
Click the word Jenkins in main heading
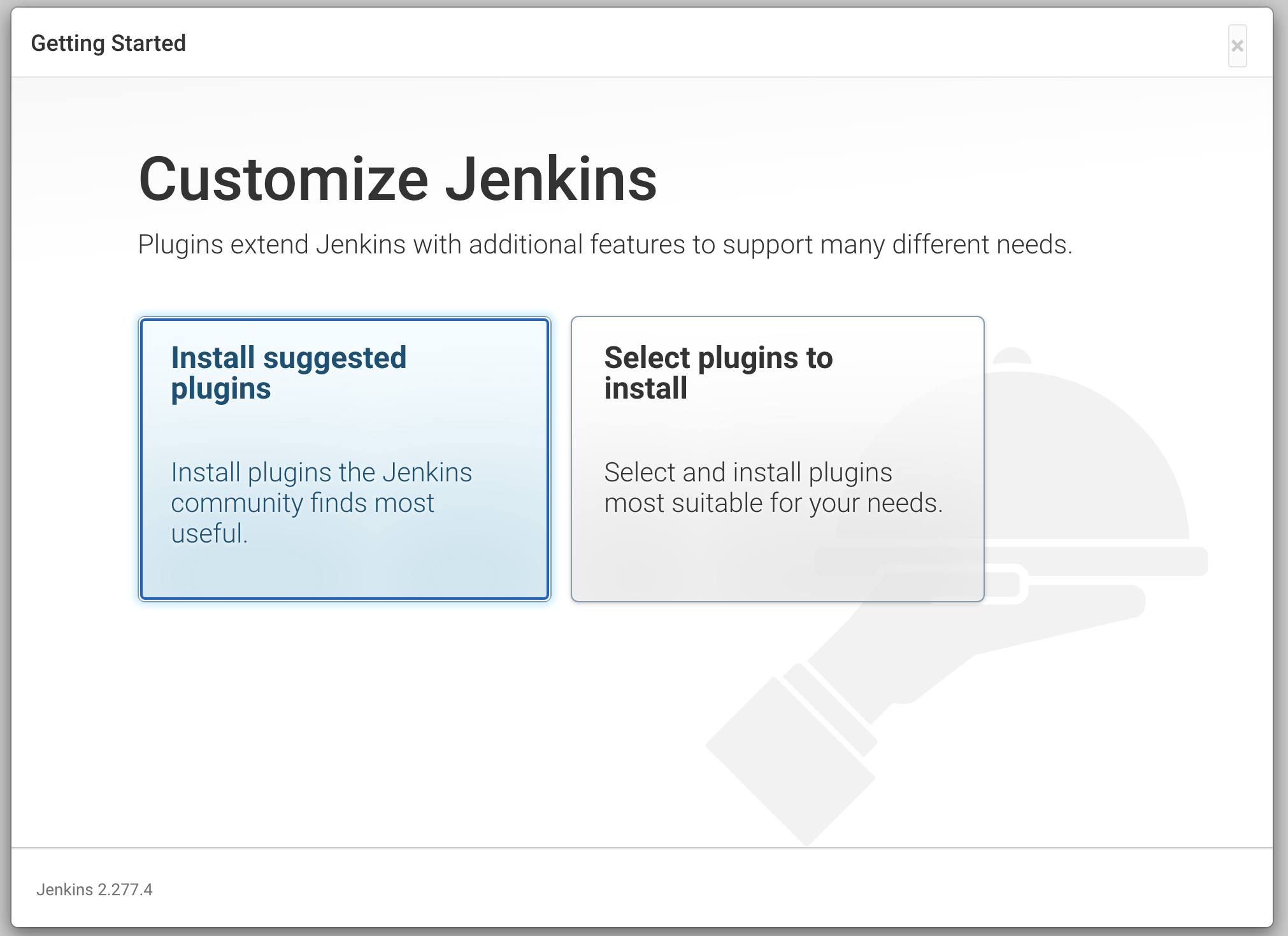(550, 180)
